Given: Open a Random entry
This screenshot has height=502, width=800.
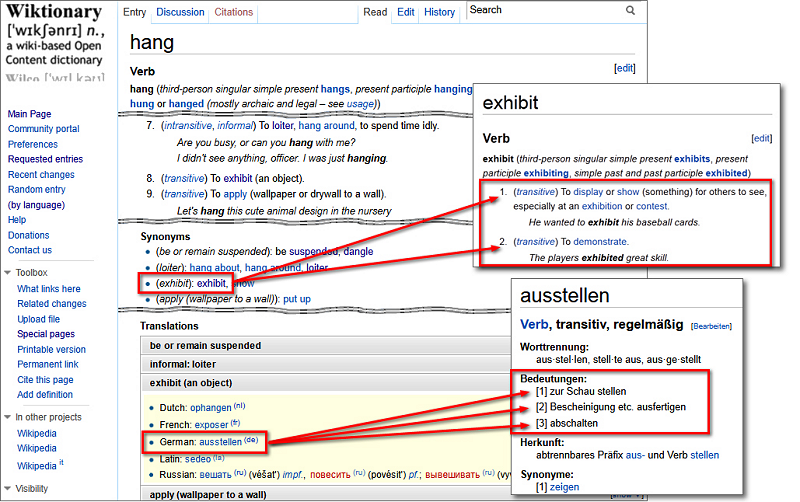Looking at the screenshot, I should click(x=36, y=190).
